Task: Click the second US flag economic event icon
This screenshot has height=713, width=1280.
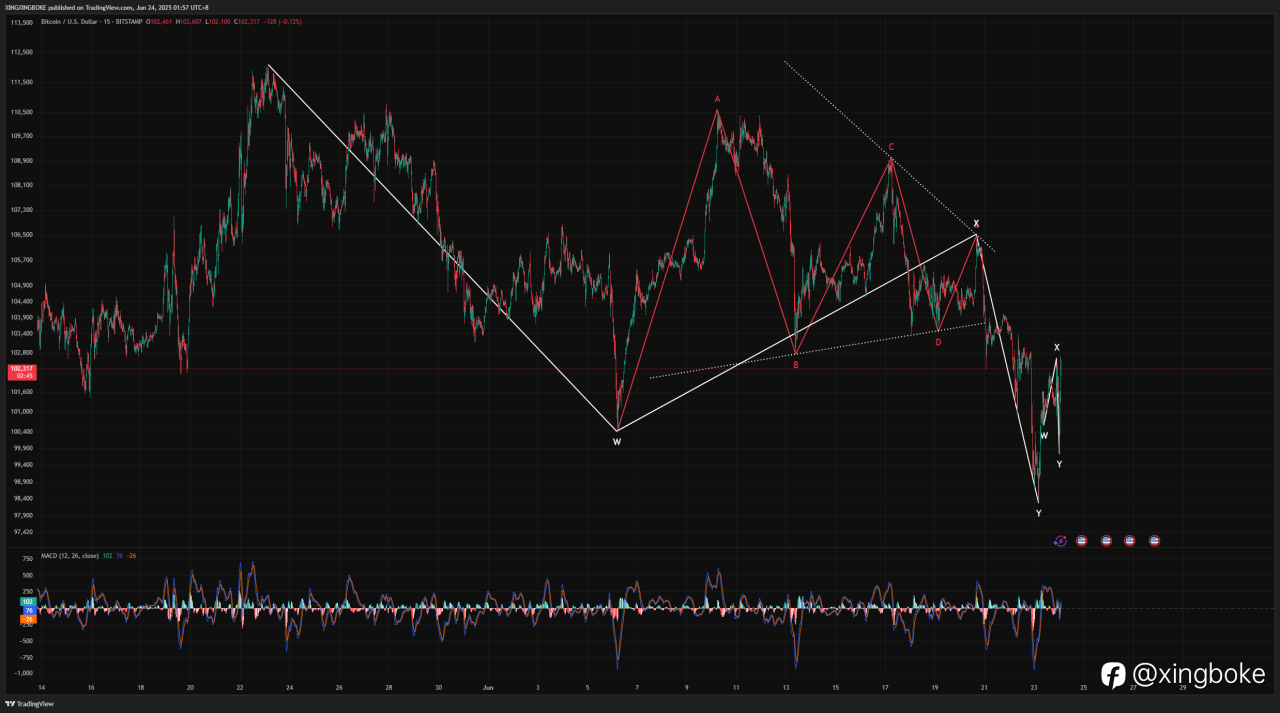Action: point(1106,541)
